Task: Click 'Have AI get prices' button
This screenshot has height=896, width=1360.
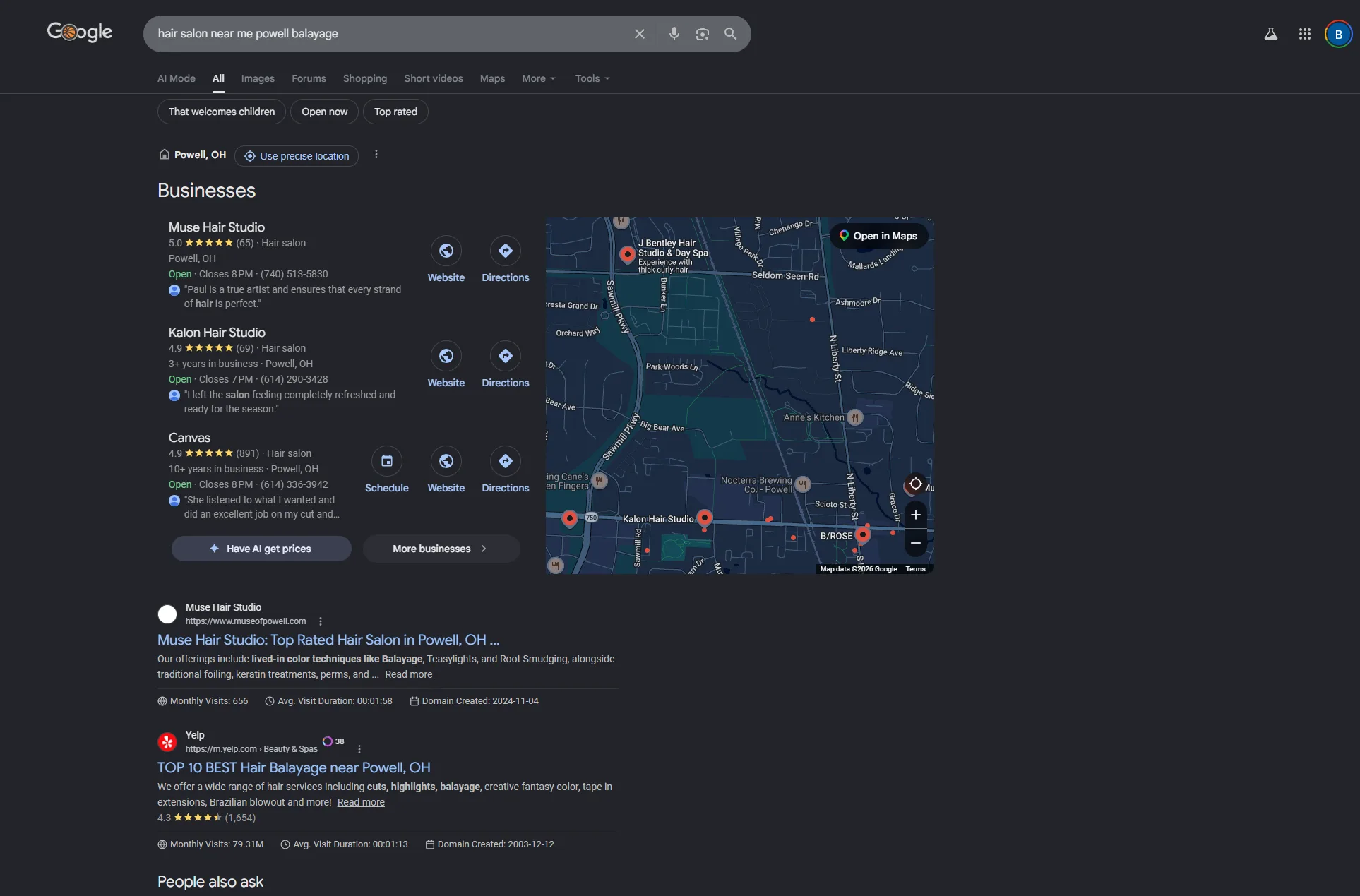Action: pyautogui.click(x=261, y=549)
